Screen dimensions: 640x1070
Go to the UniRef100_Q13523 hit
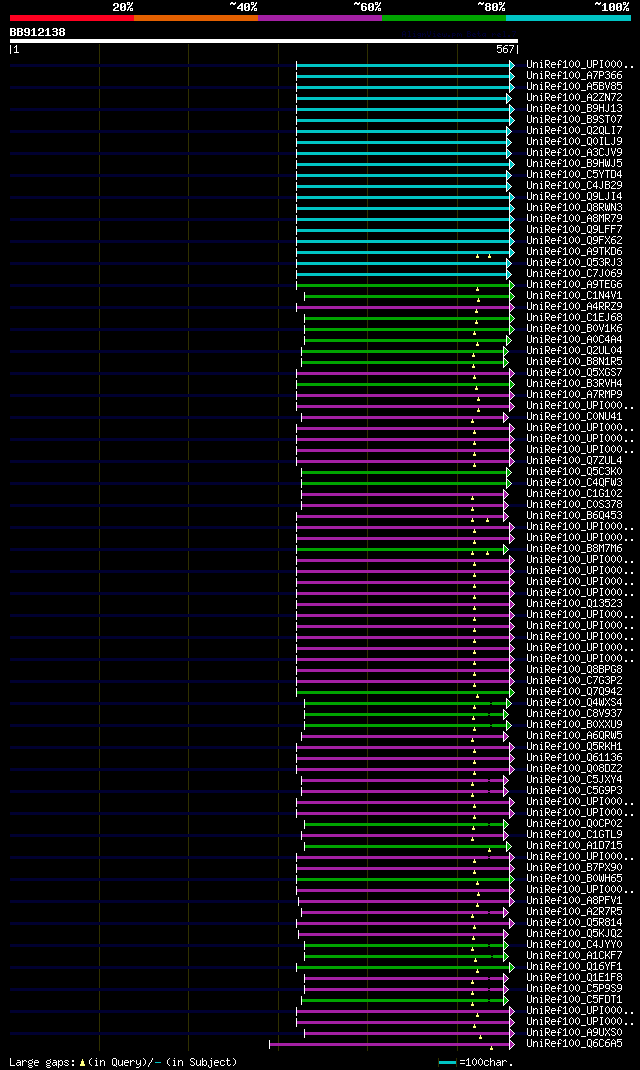[x=574, y=604]
